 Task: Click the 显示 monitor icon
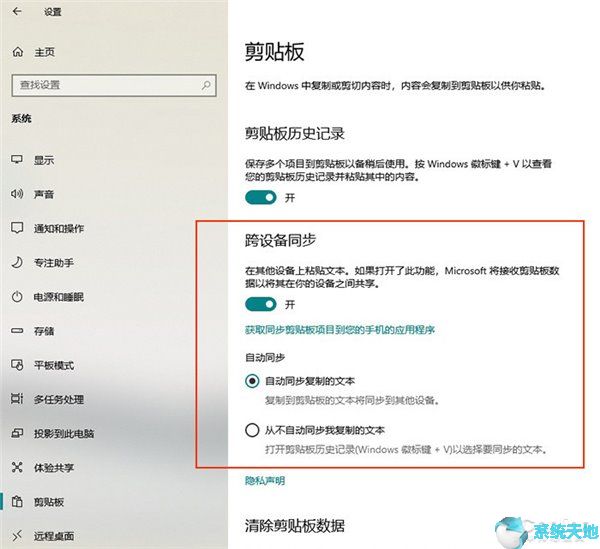[17, 160]
